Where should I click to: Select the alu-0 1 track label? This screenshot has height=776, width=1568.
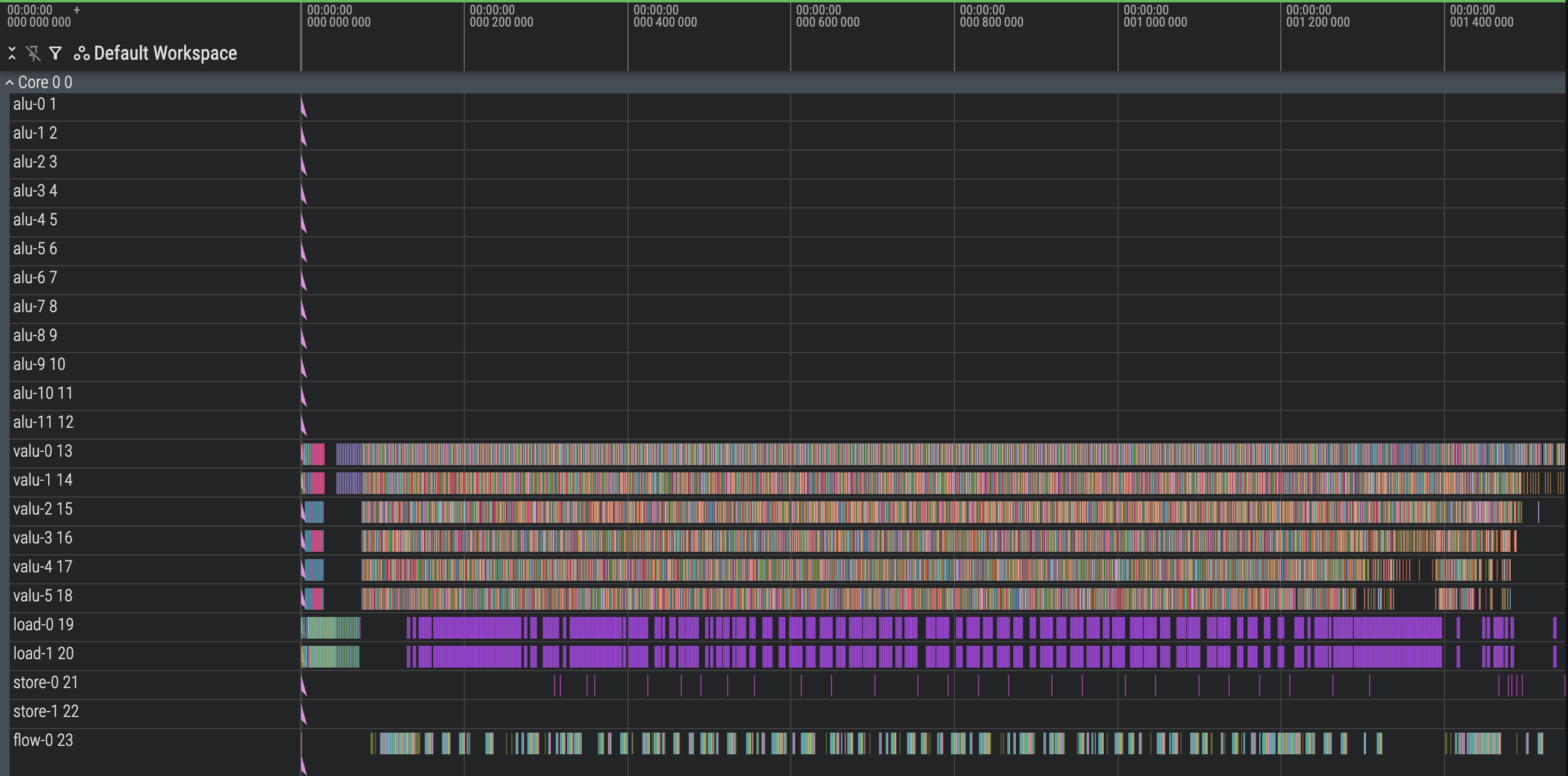[x=35, y=104]
